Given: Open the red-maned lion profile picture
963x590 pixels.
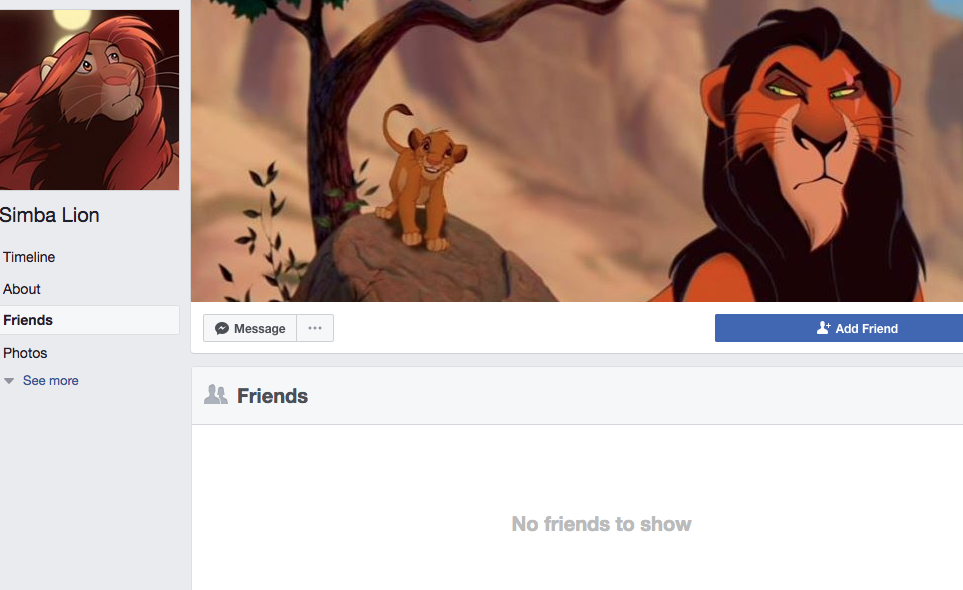Looking at the screenshot, I should [x=89, y=99].
